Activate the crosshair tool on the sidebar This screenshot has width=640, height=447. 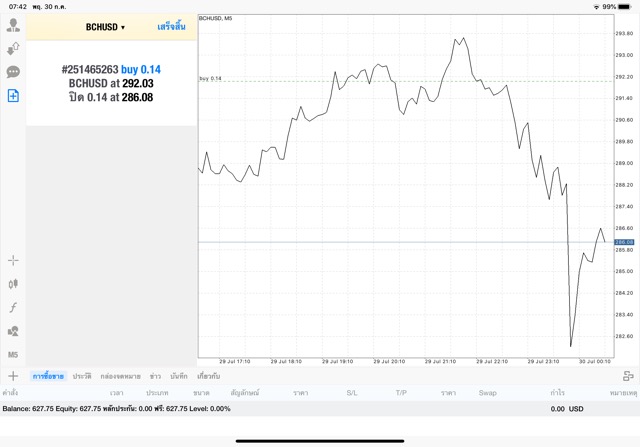[13, 260]
